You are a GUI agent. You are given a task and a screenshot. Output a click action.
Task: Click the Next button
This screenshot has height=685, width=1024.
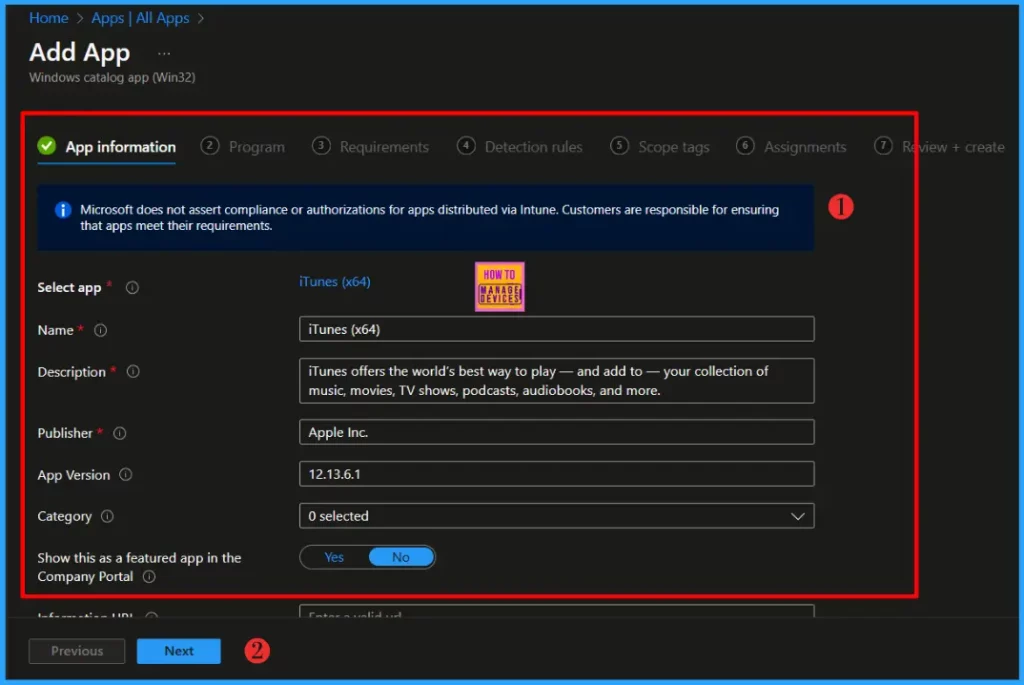pos(178,651)
